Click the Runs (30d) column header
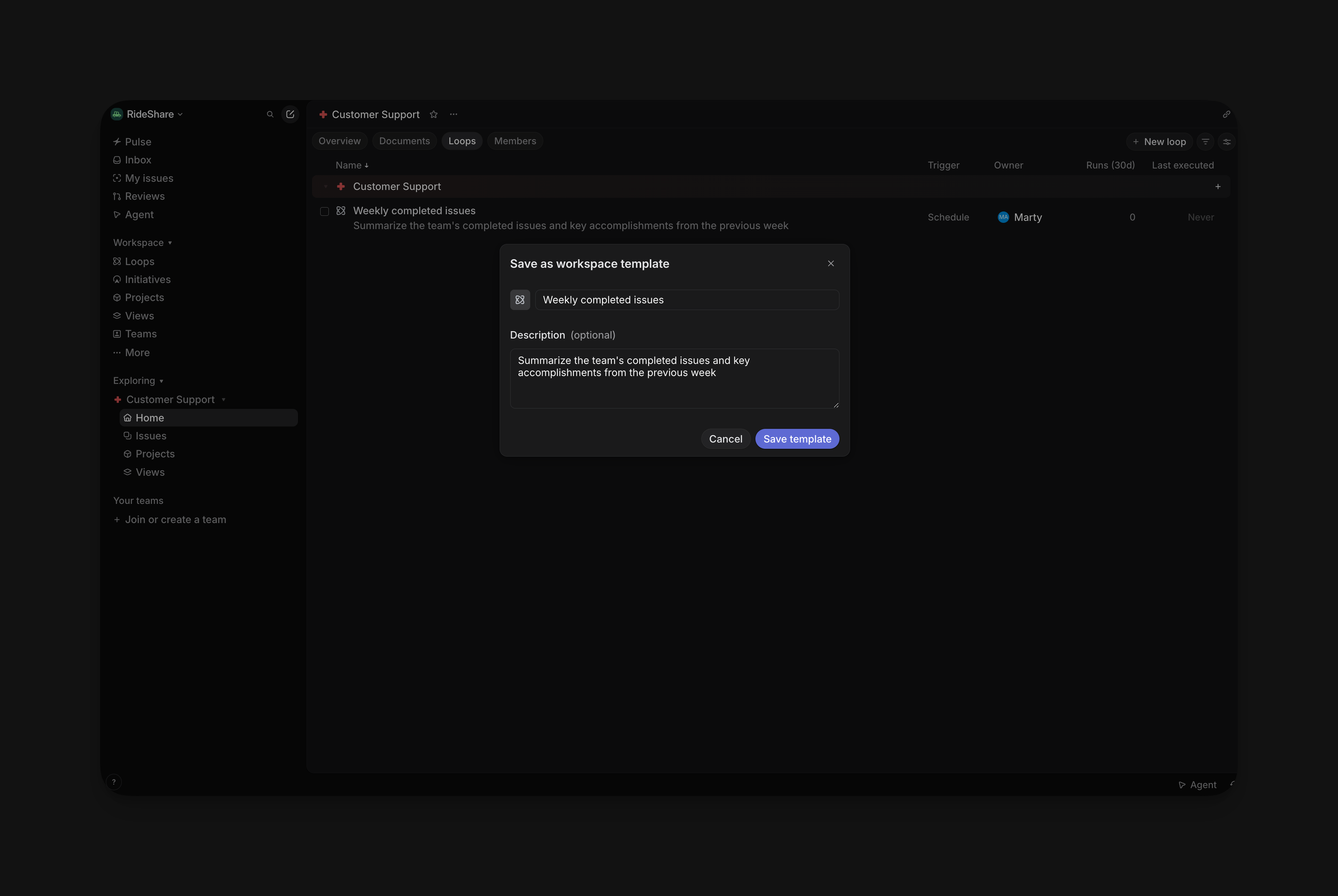 tap(1110, 165)
